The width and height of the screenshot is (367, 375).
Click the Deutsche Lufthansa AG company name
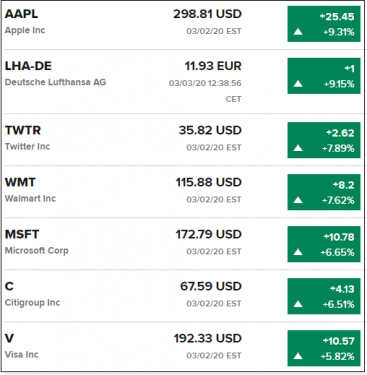click(x=55, y=82)
